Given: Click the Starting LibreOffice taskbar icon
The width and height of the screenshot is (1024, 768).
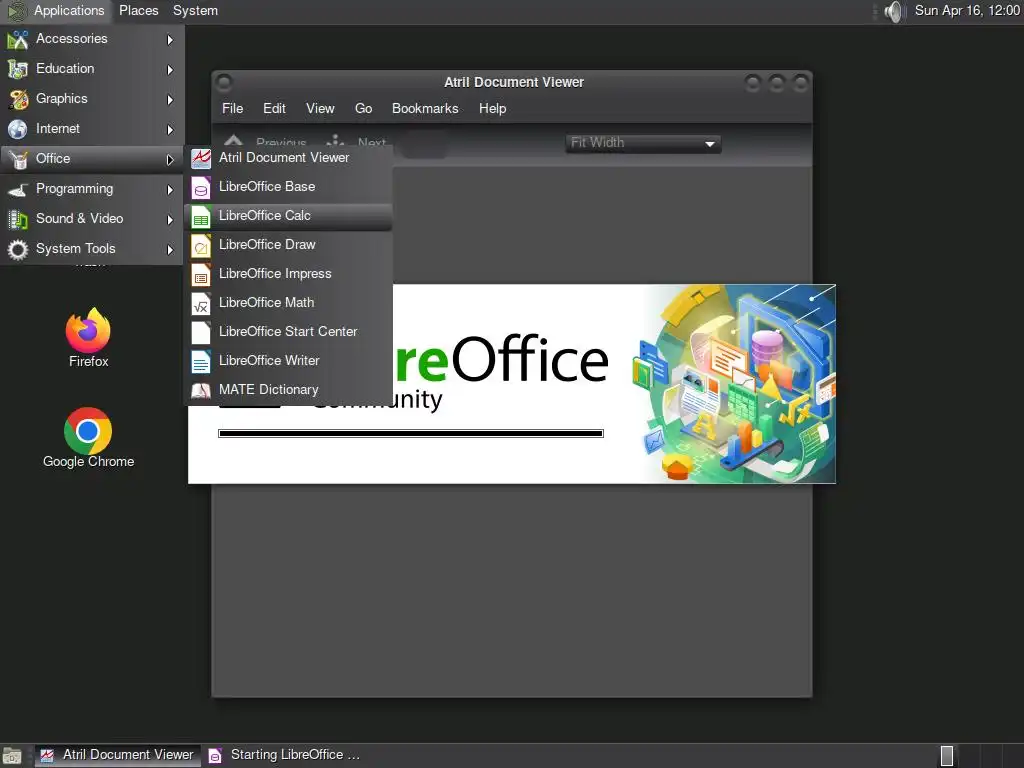Looking at the screenshot, I should click(x=215, y=756).
